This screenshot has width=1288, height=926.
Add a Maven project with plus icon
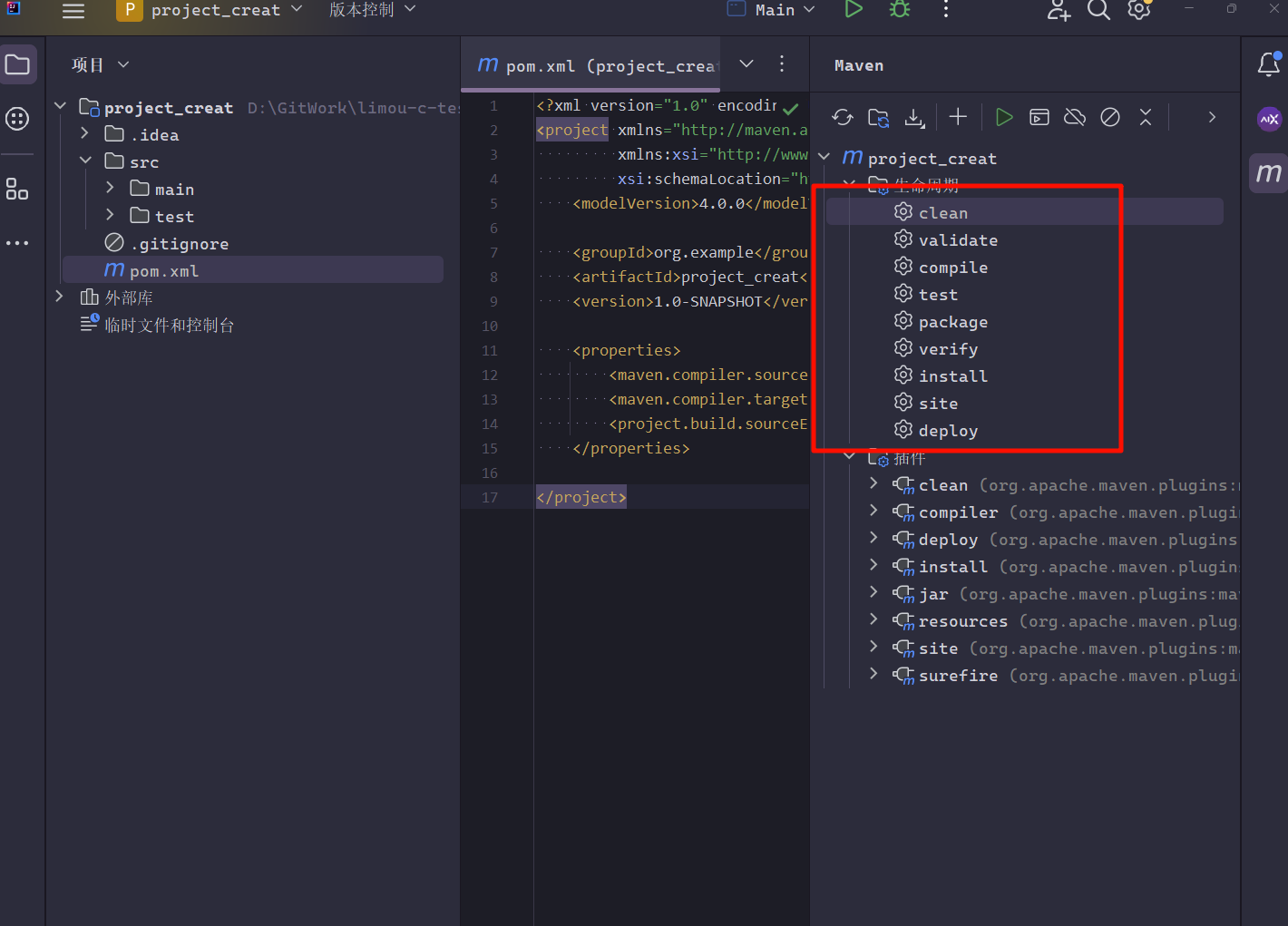click(x=958, y=117)
